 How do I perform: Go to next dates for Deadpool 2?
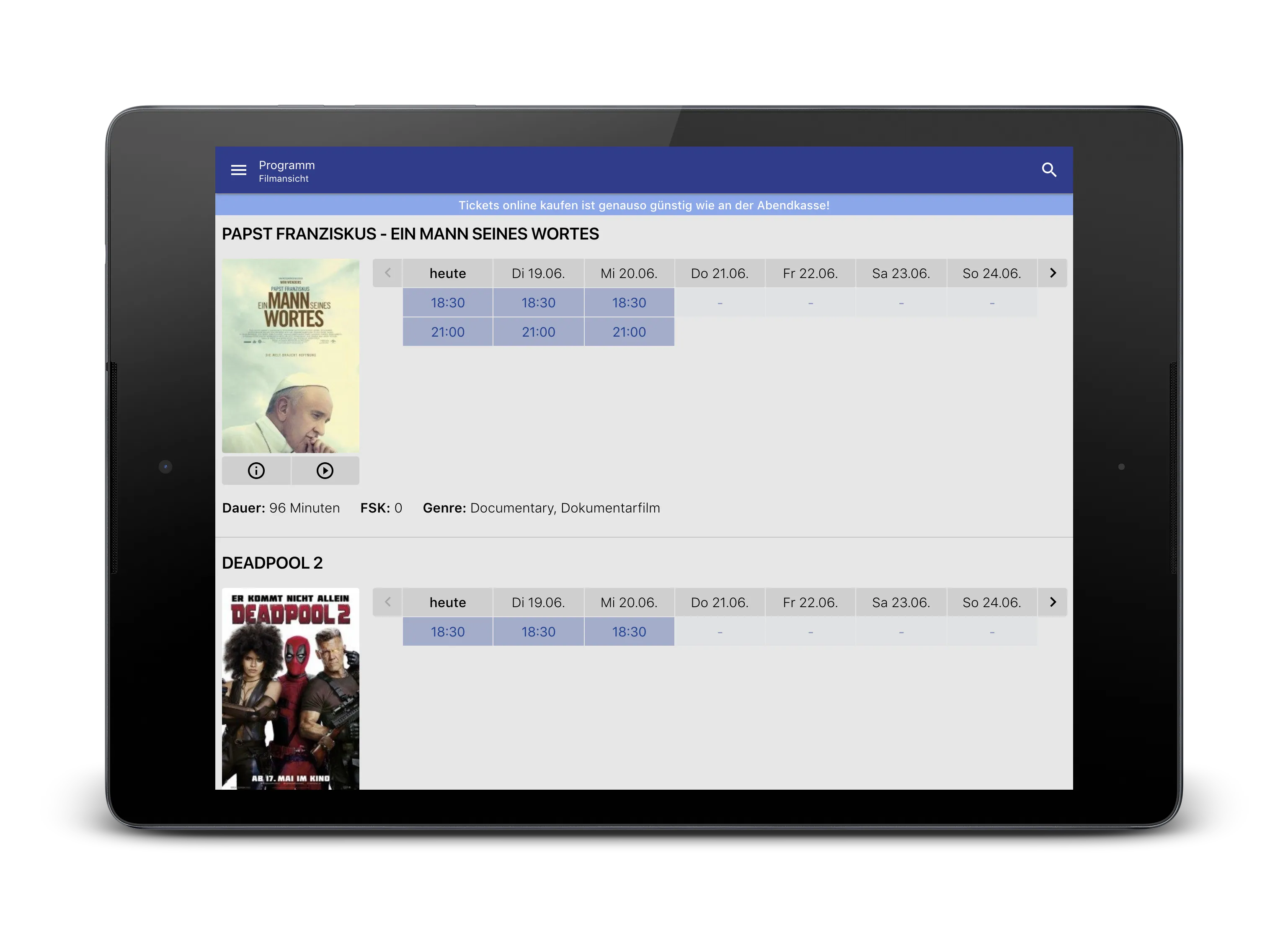[x=1052, y=603]
